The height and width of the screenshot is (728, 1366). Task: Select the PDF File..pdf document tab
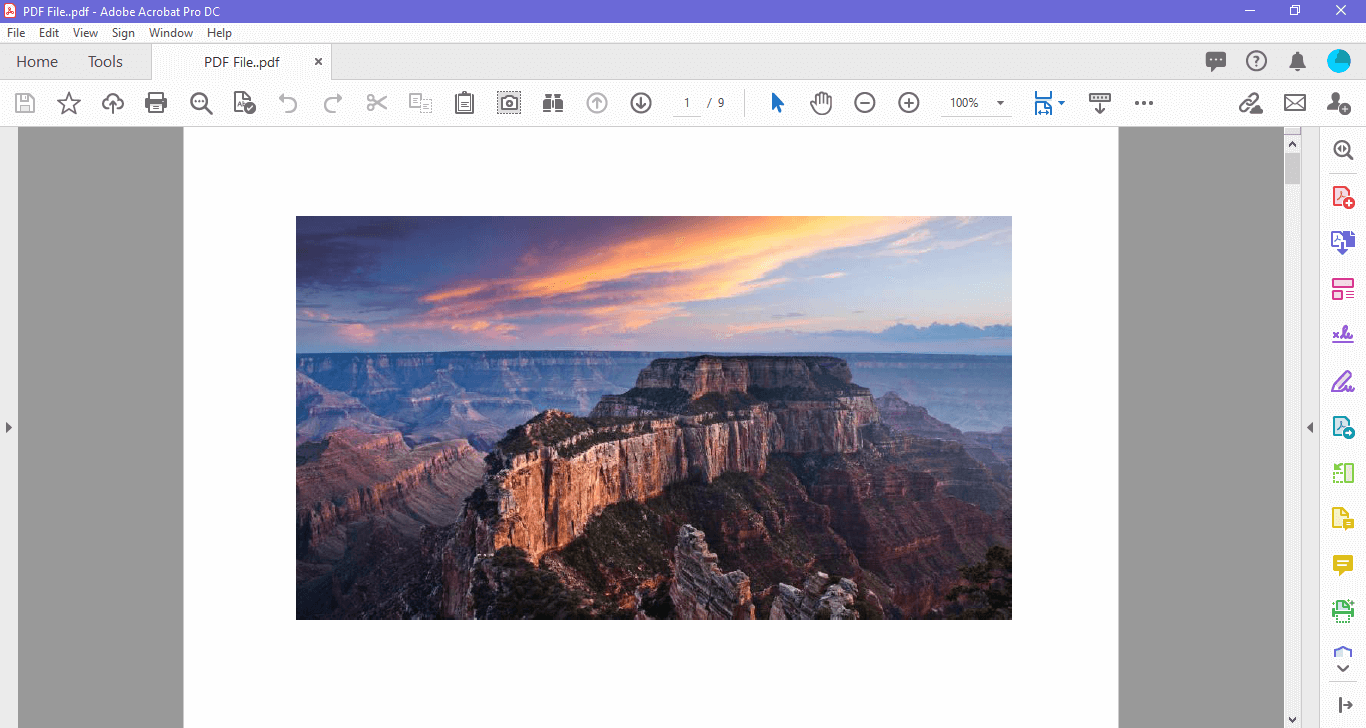tap(241, 62)
